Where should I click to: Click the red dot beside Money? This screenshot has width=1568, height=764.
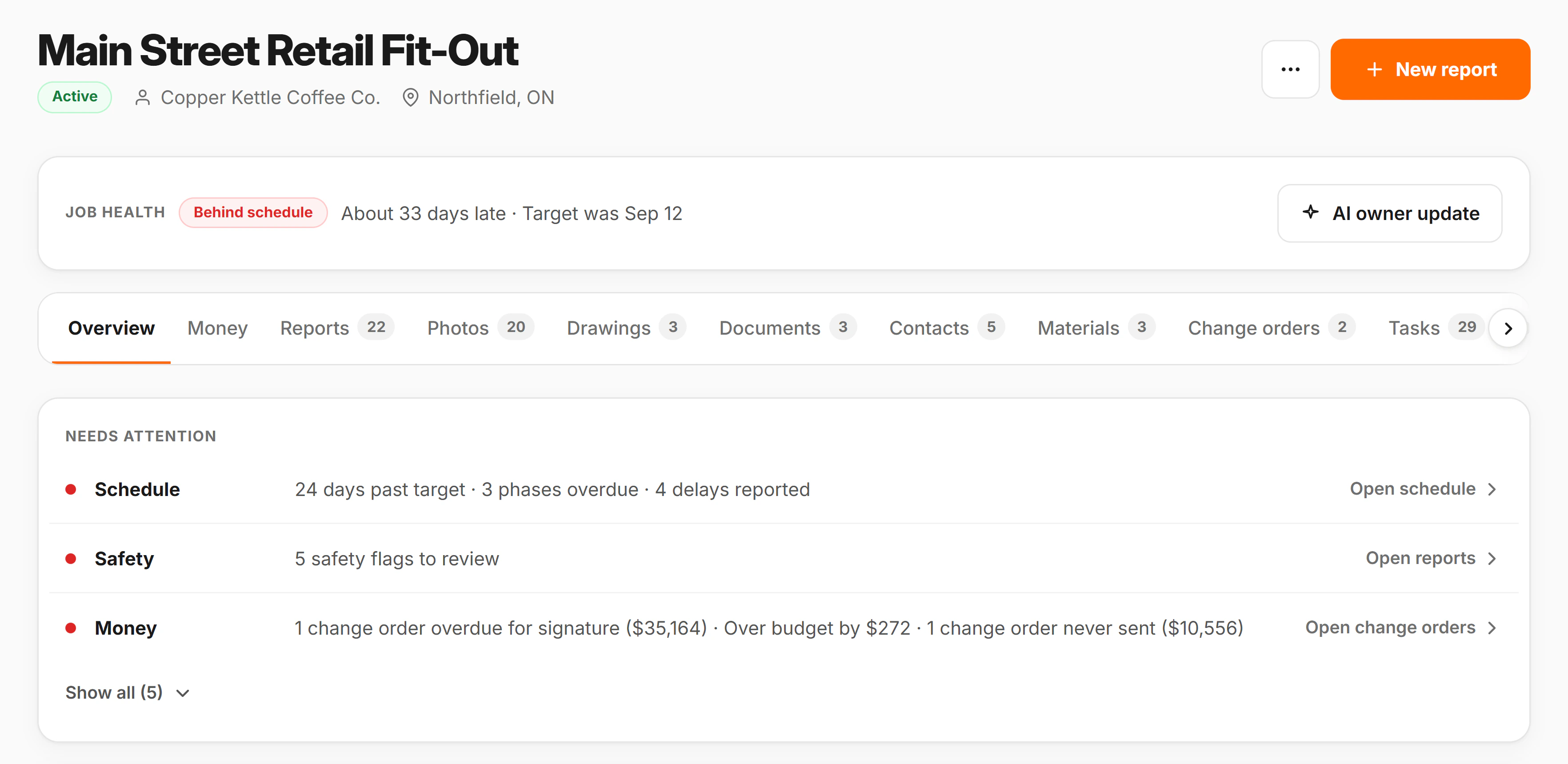(x=71, y=628)
